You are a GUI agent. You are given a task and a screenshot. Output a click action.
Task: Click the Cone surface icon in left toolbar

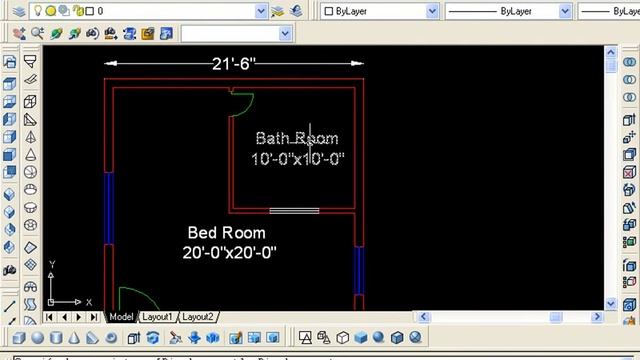(x=30, y=155)
